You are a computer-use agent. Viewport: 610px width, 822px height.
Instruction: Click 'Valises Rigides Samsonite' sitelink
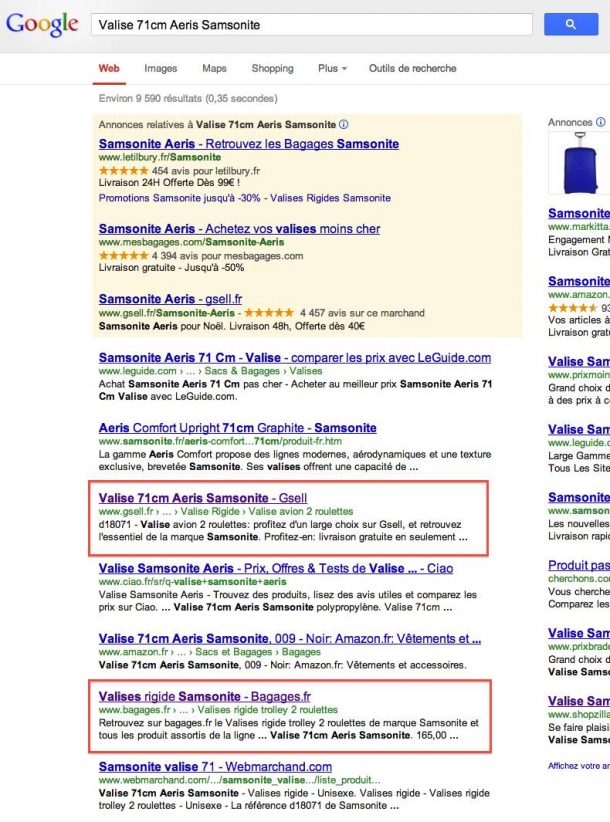coord(331,198)
